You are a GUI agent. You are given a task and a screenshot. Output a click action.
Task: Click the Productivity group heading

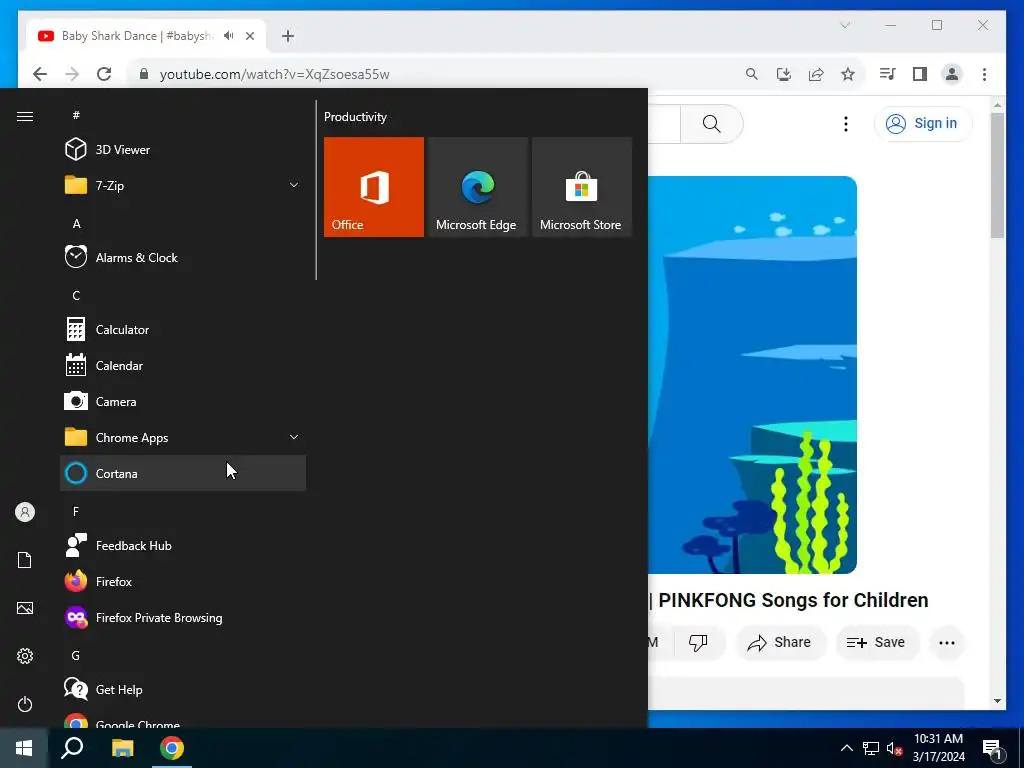(x=355, y=117)
